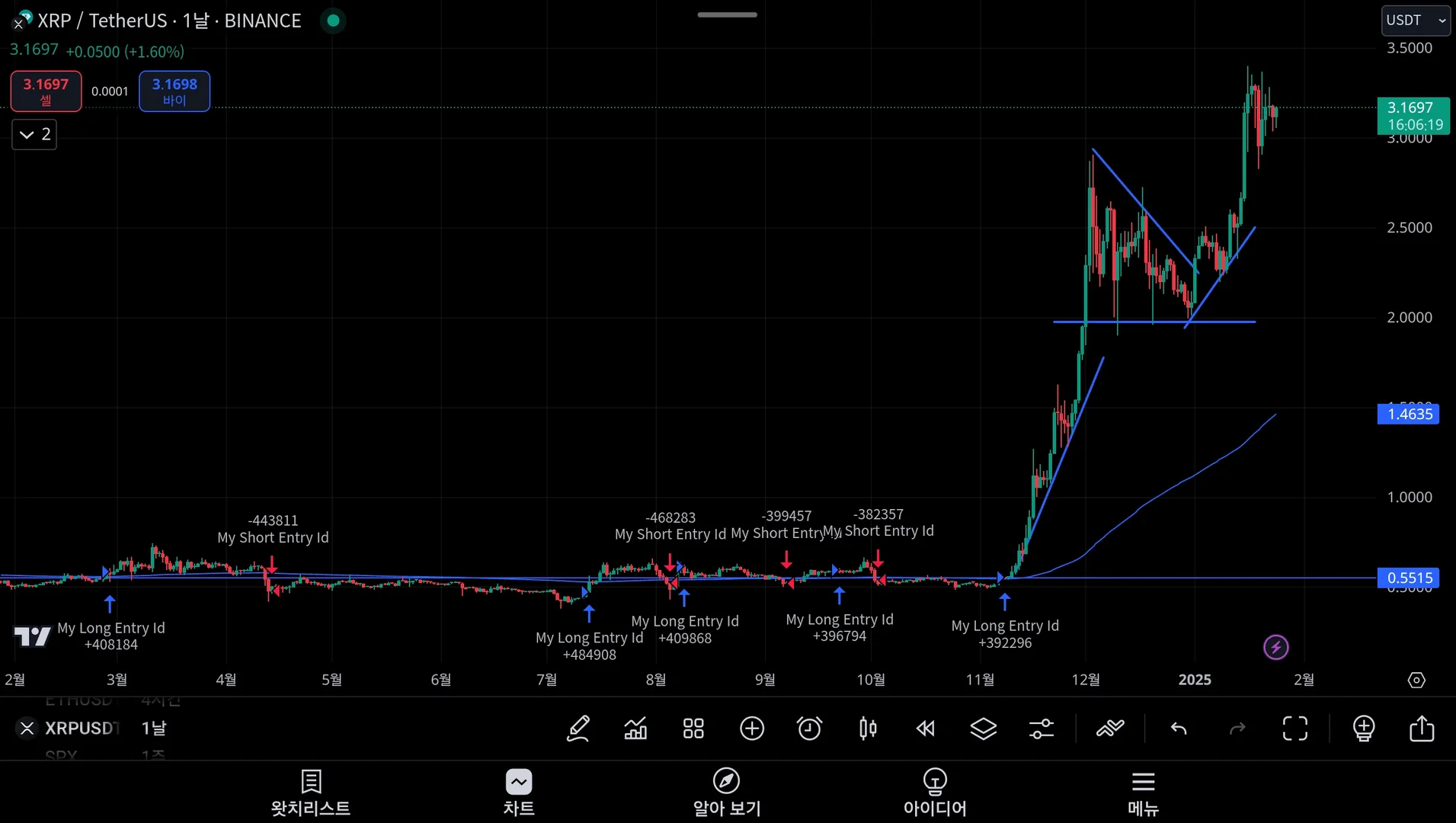Share the chart using export icon
Image resolution: width=1456 pixels, height=823 pixels.
[1422, 729]
